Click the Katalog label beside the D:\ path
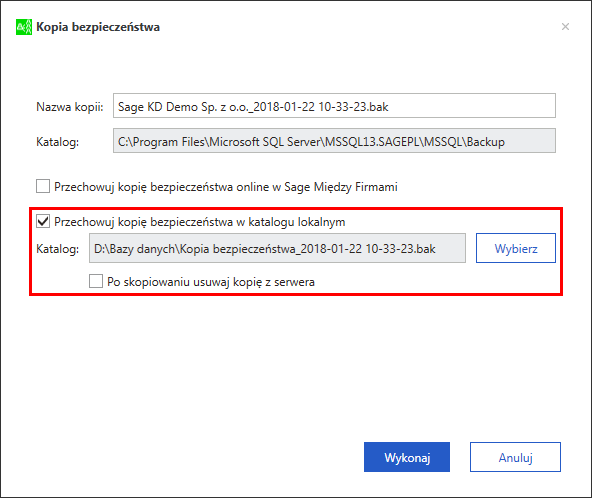 coord(58,249)
